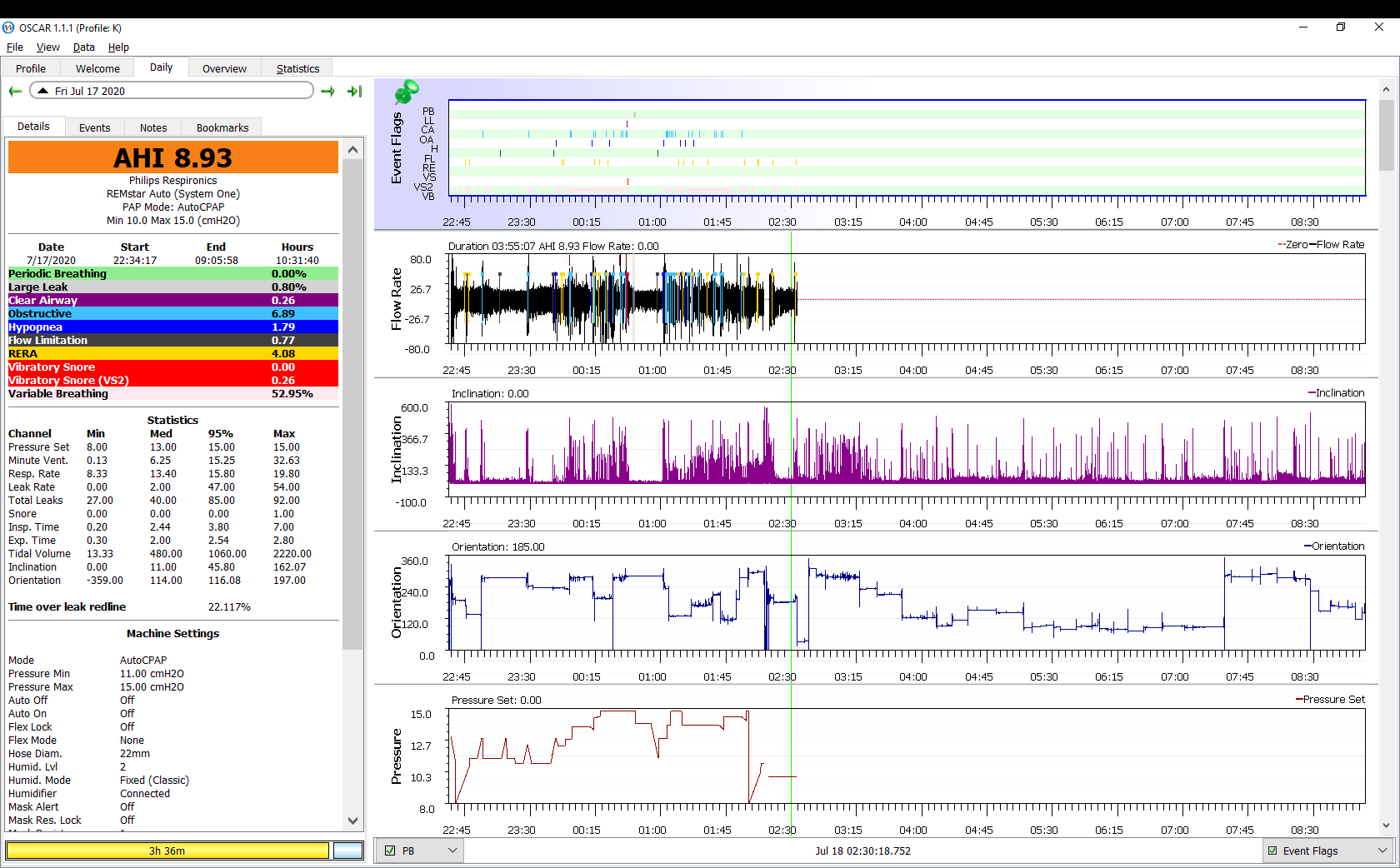Click the yellow 3h 36m session bar
1400x868 pixels.
coord(167,851)
